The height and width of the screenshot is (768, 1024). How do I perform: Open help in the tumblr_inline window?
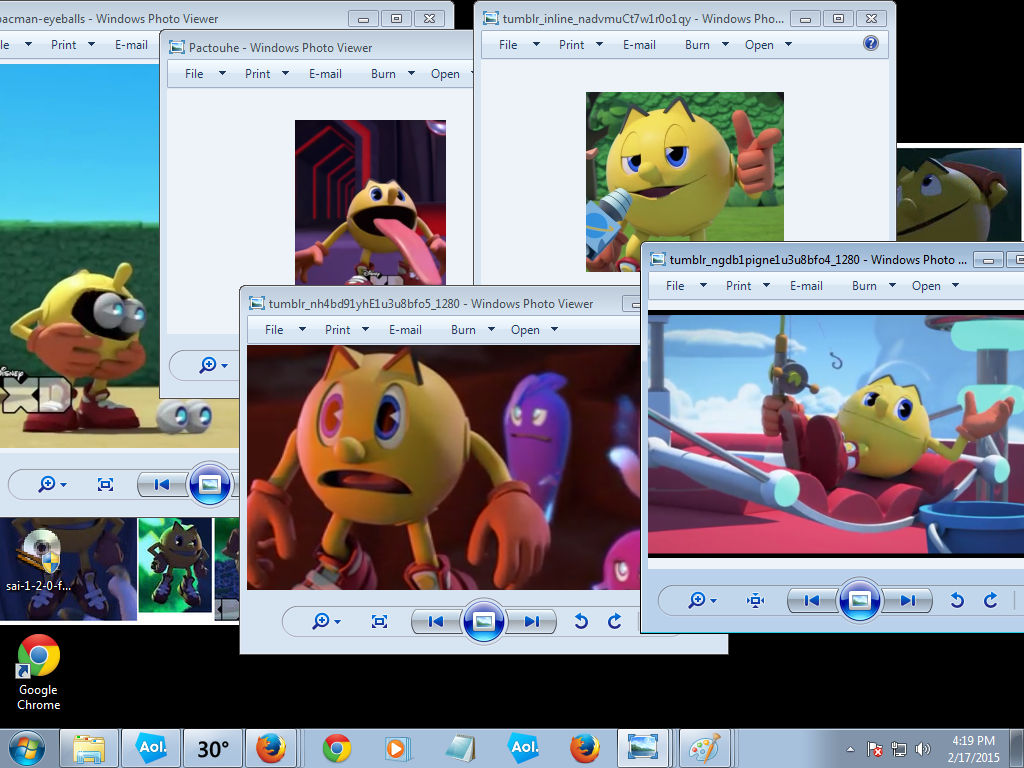[871, 44]
